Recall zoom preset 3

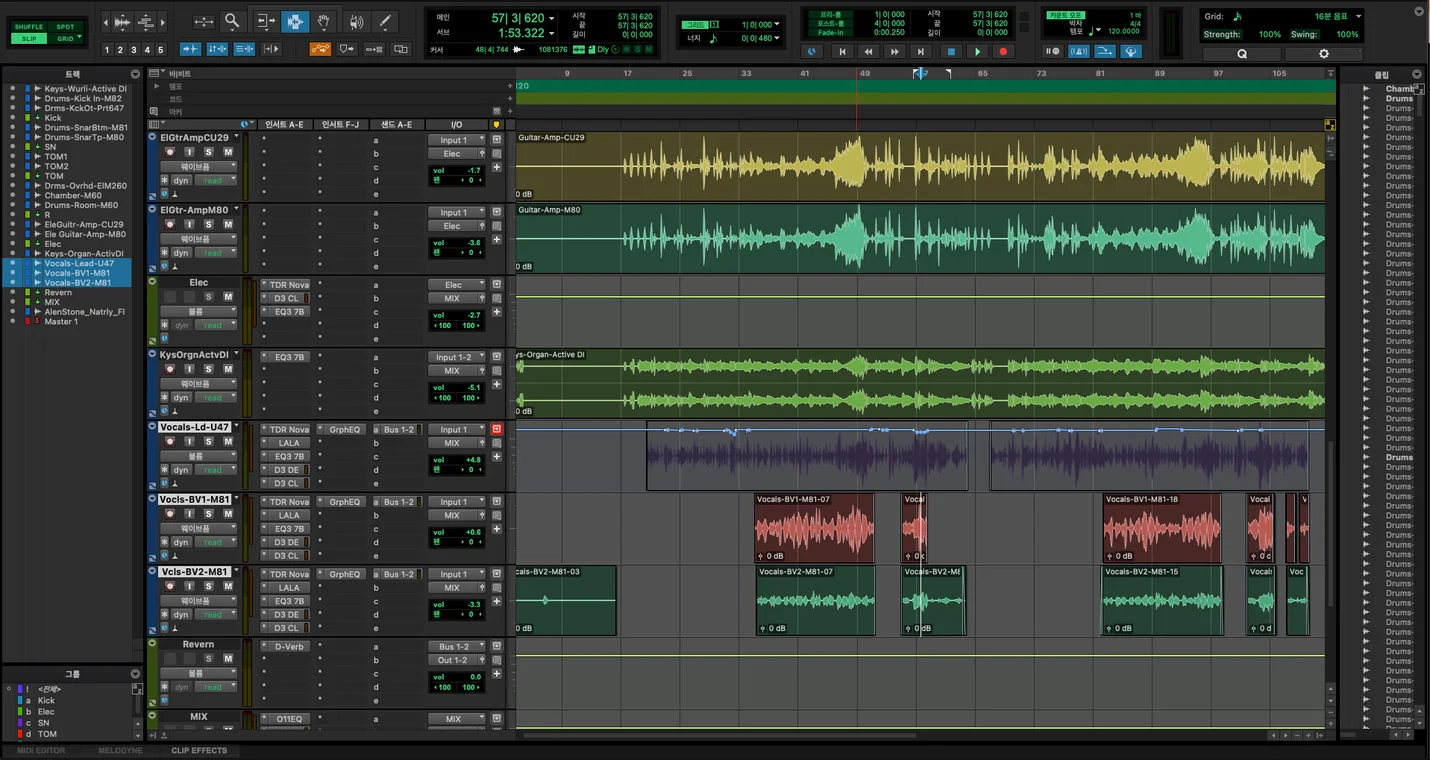[x=134, y=50]
